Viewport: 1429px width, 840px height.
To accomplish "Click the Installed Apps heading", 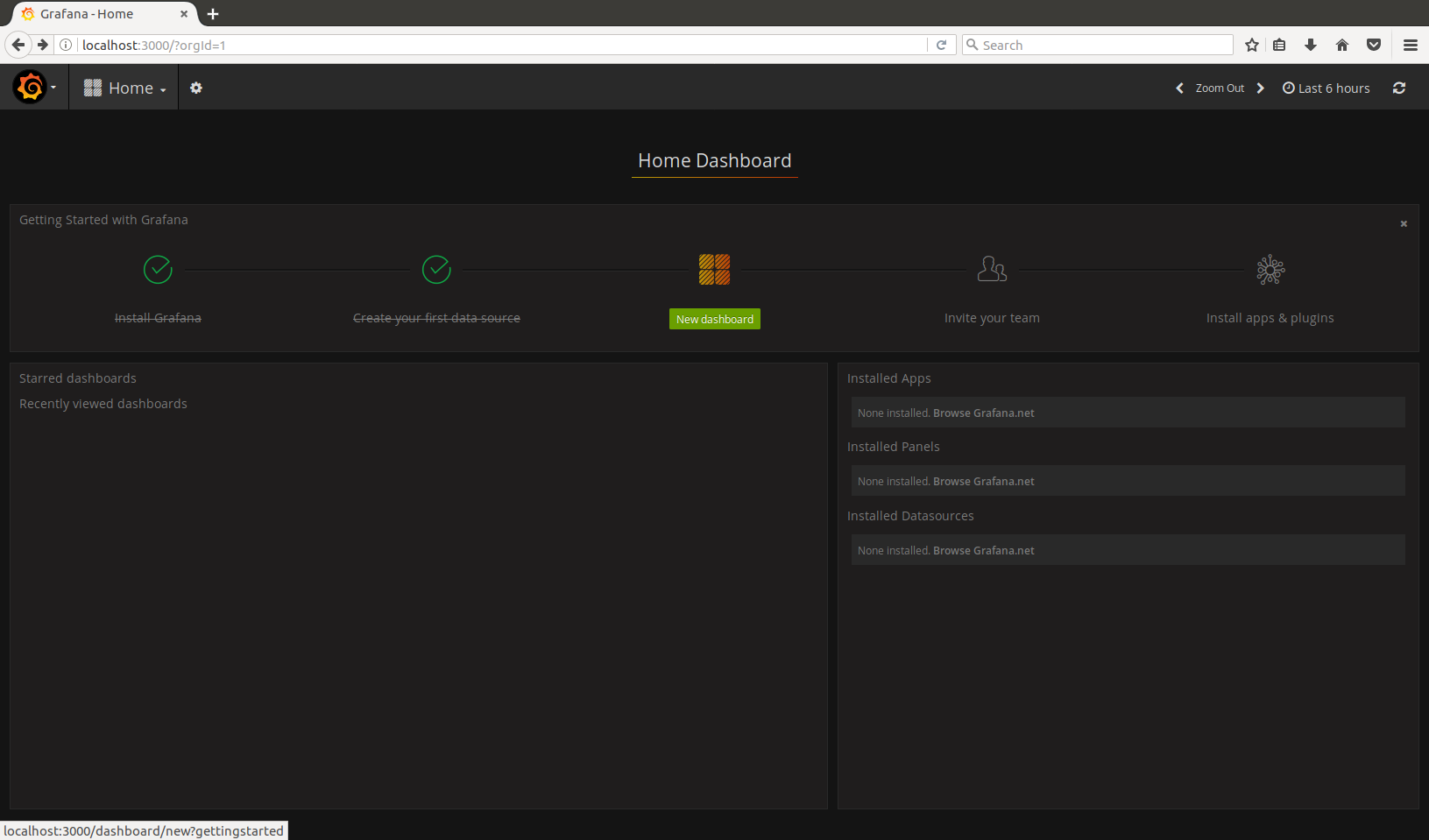I will coord(889,378).
